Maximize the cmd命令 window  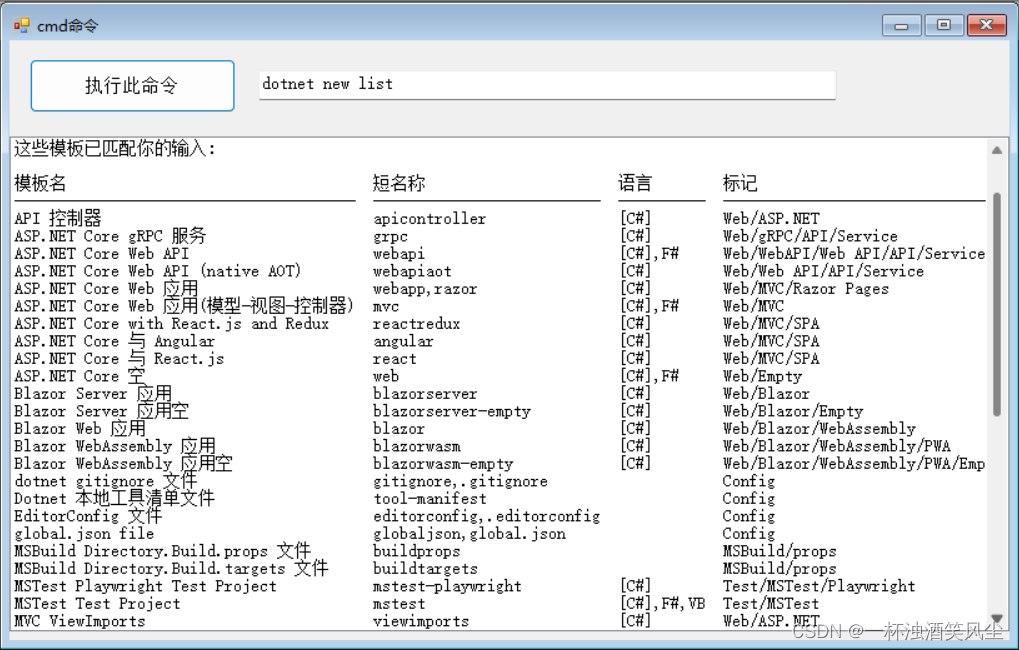point(944,25)
